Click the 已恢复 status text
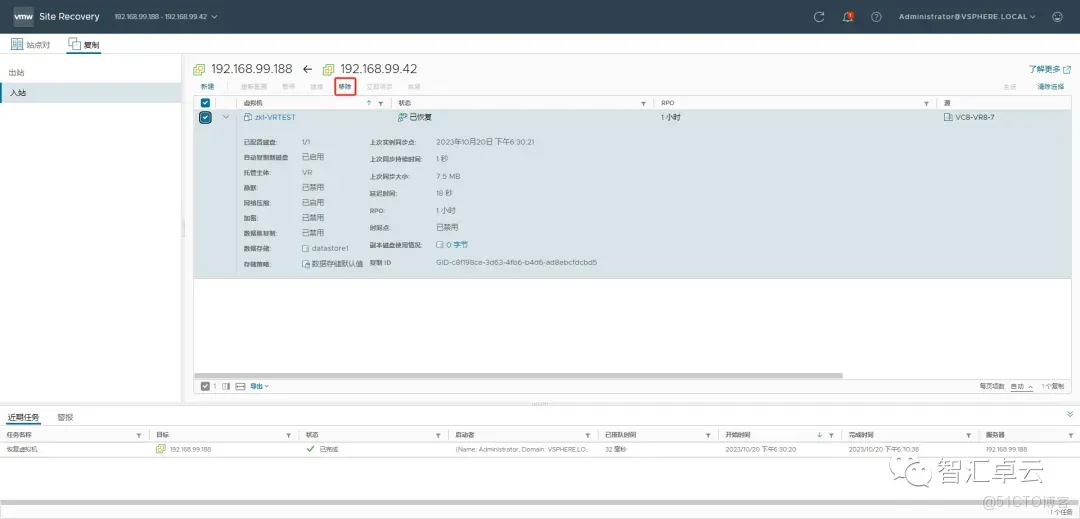Viewport: 1080px width, 519px height. point(421,118)
